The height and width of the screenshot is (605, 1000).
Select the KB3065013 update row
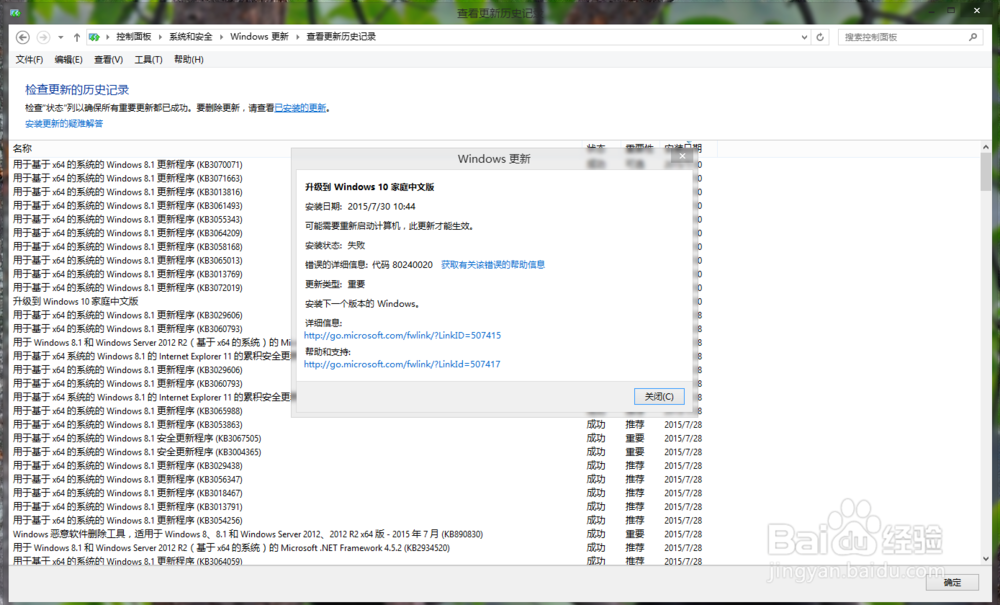point(128,260)
